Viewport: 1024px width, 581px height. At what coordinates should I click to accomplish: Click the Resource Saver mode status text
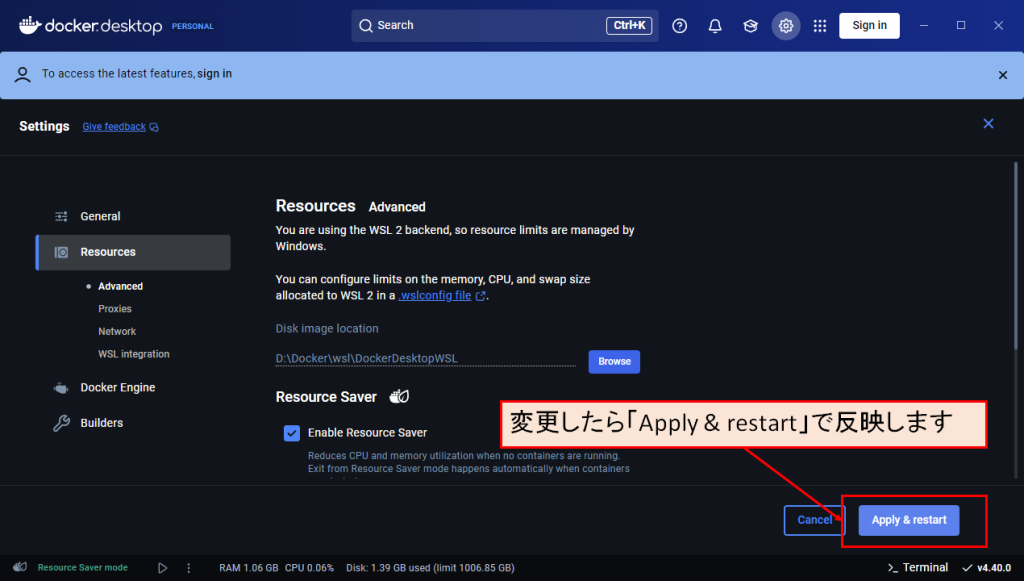(83, 568)
